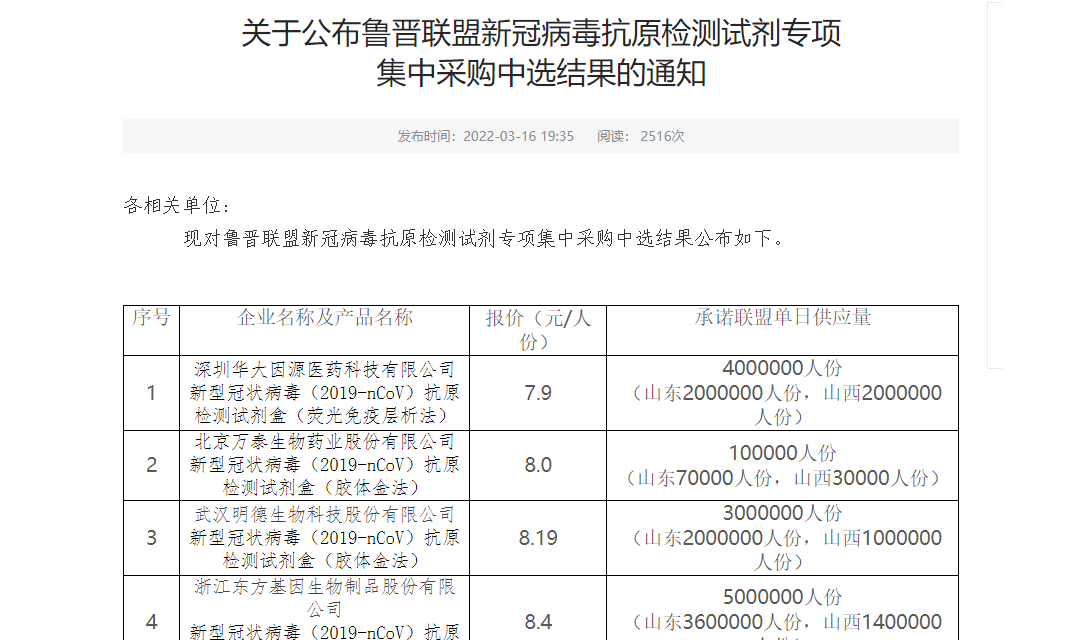The height and width of the screenshot is (640, 1080).
Task: Click the intro paragraph starting 现对鲁晋联盟
Action: [x=485, y=239]
